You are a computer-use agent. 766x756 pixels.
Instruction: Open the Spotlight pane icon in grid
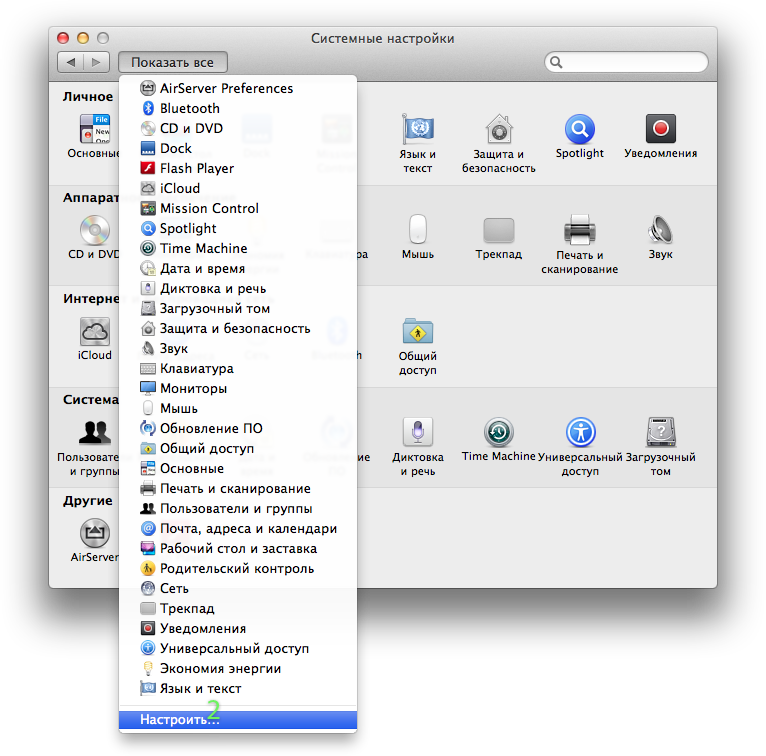[x=580, y=129]
